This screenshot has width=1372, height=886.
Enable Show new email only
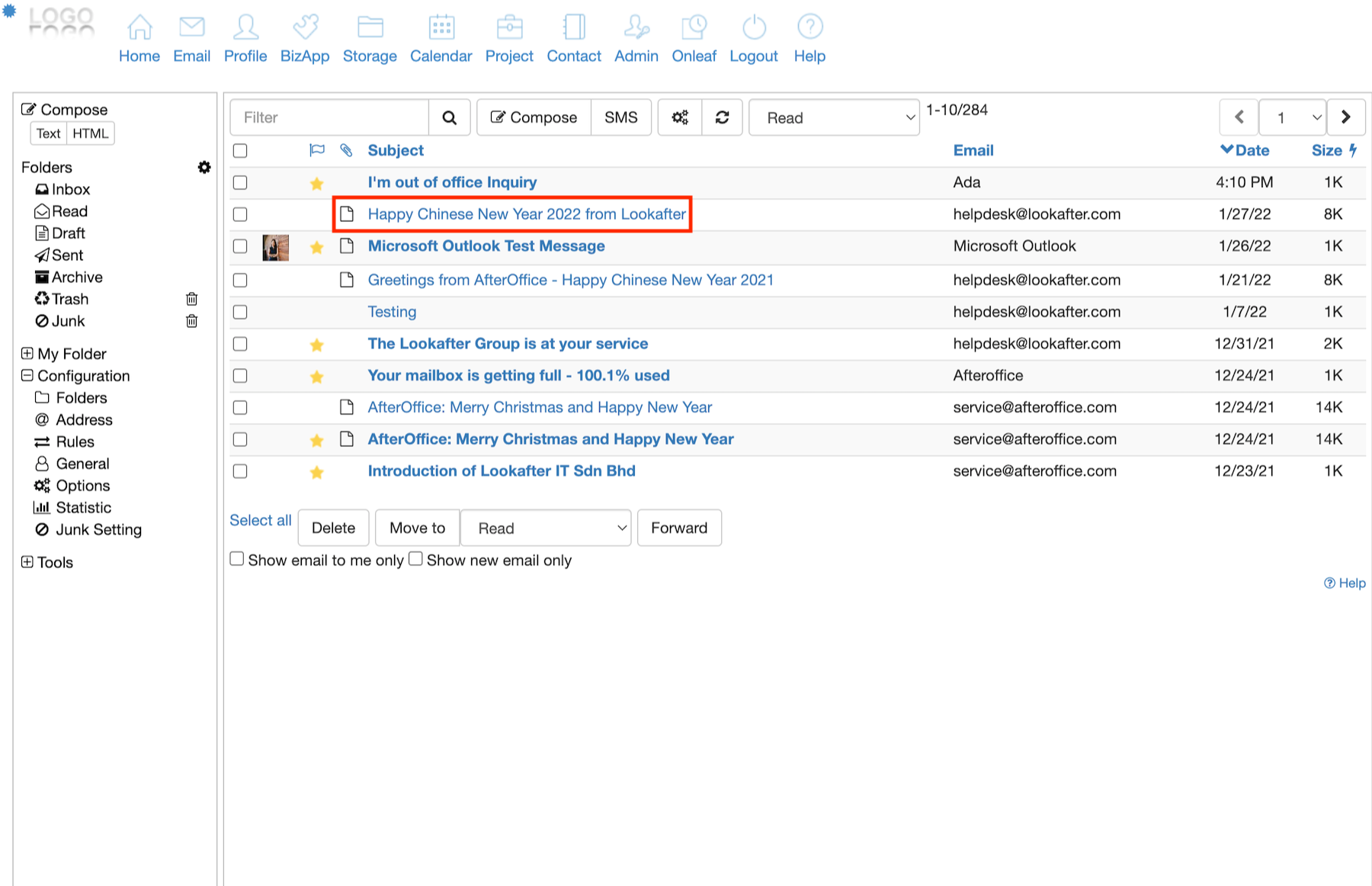pyautogui.click(x=415, y=559)
